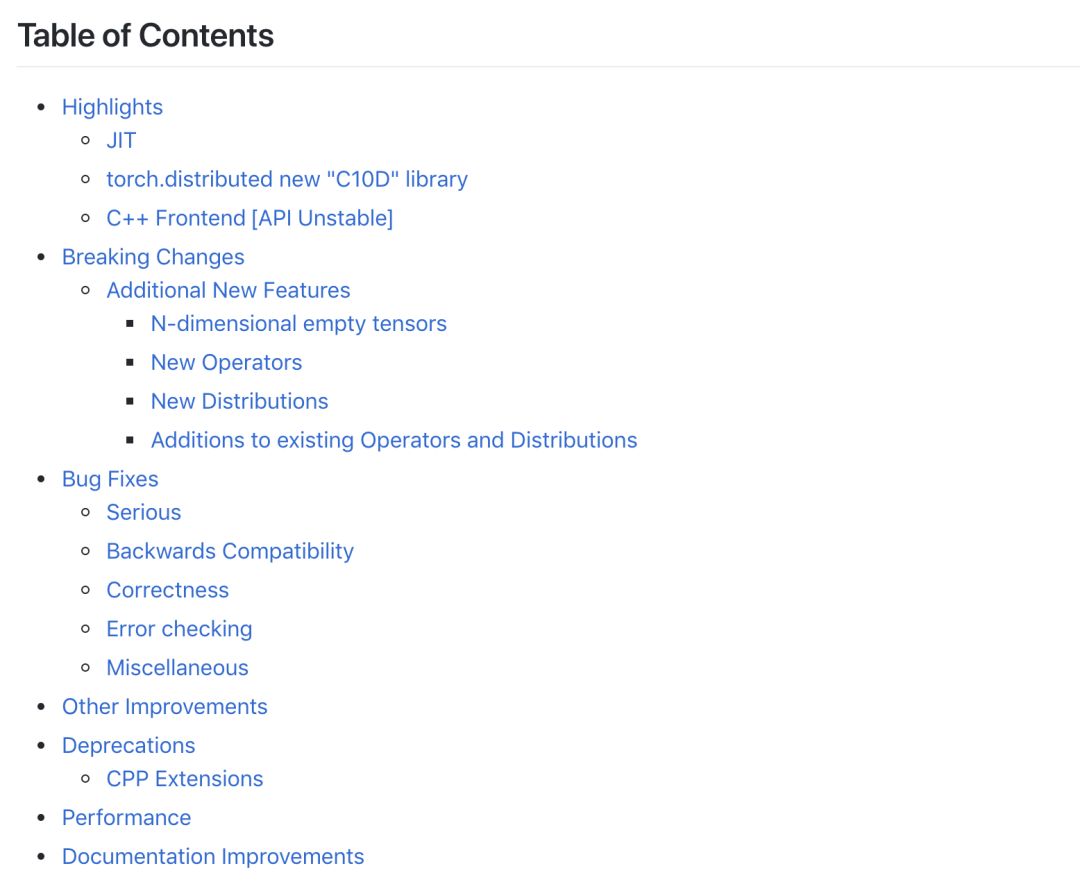
Task: Go to Other Improvements
Action: coord(165,707)
